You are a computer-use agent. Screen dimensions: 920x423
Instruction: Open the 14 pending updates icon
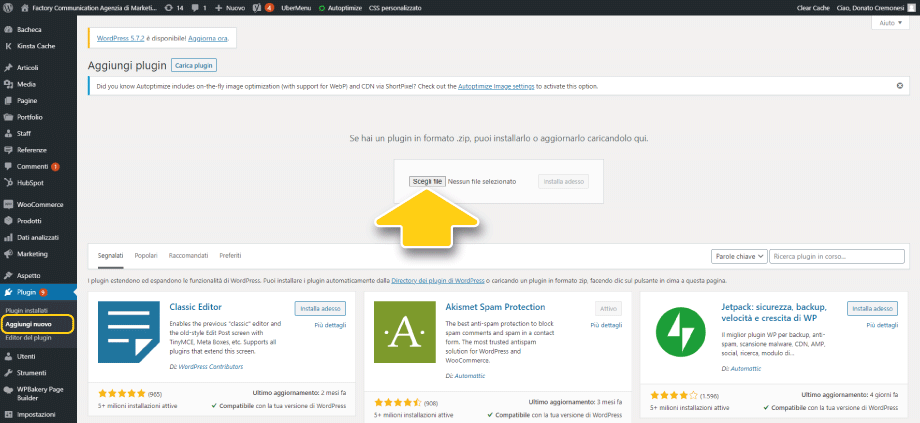[174, 8]
